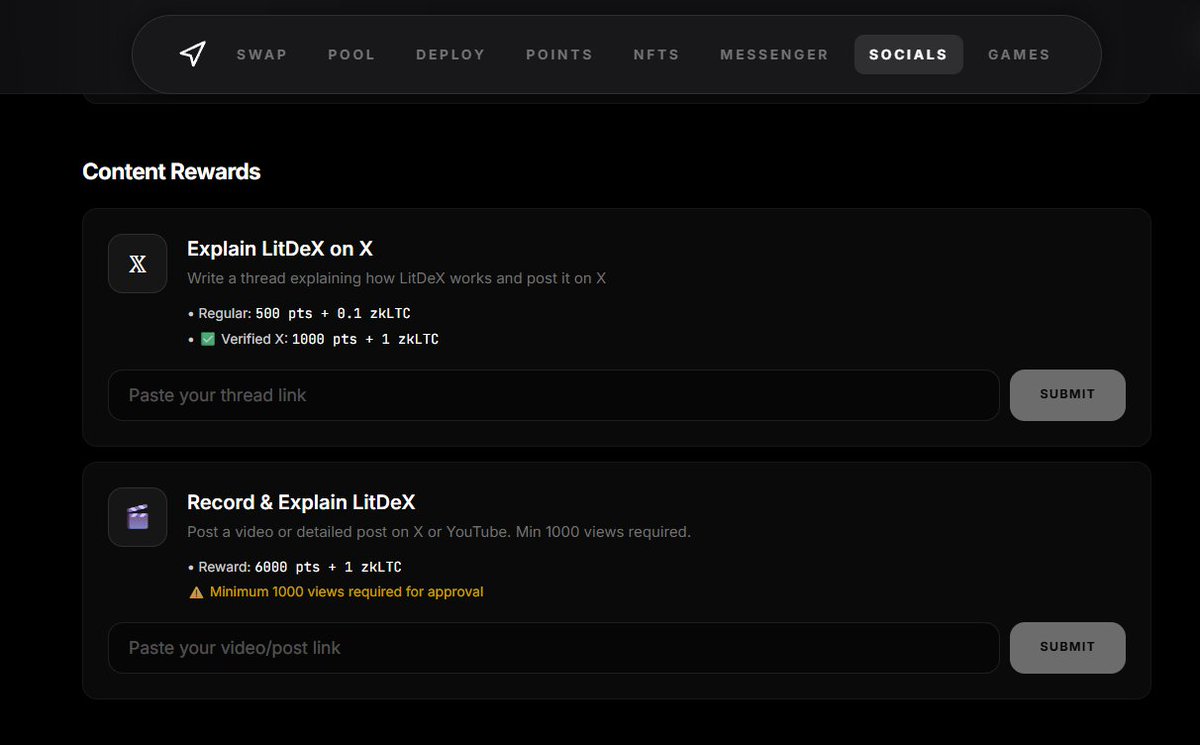Image resolution: width=1200 pixels, height=745 pixels.
Task: Click the yellow warning triangle icon
Action: (x=196, y=592)
